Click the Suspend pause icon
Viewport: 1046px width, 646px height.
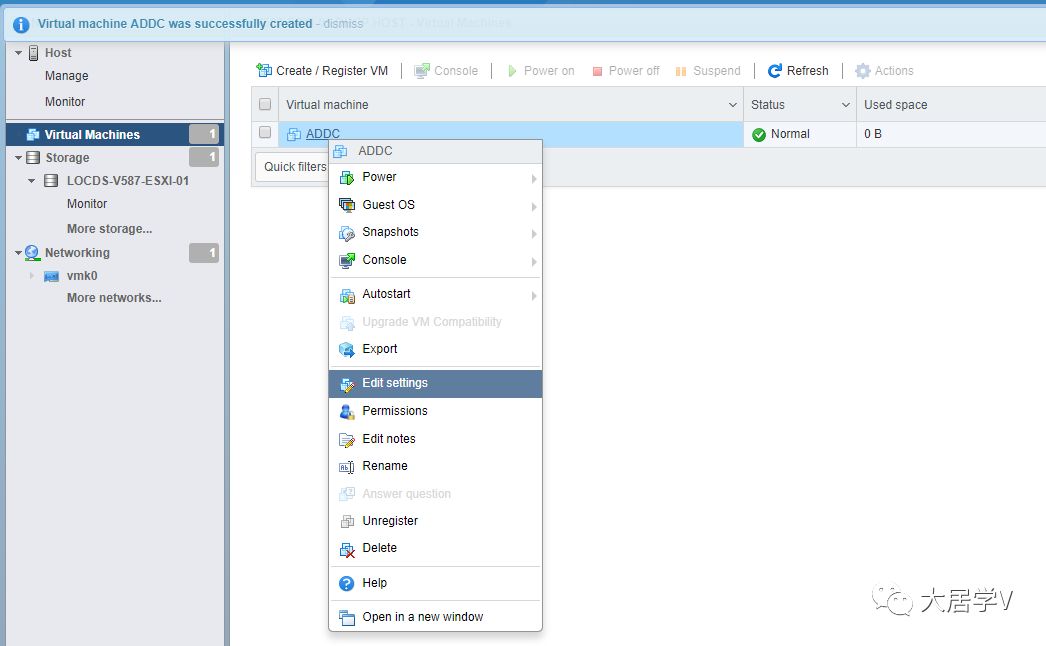click(681, 71)
